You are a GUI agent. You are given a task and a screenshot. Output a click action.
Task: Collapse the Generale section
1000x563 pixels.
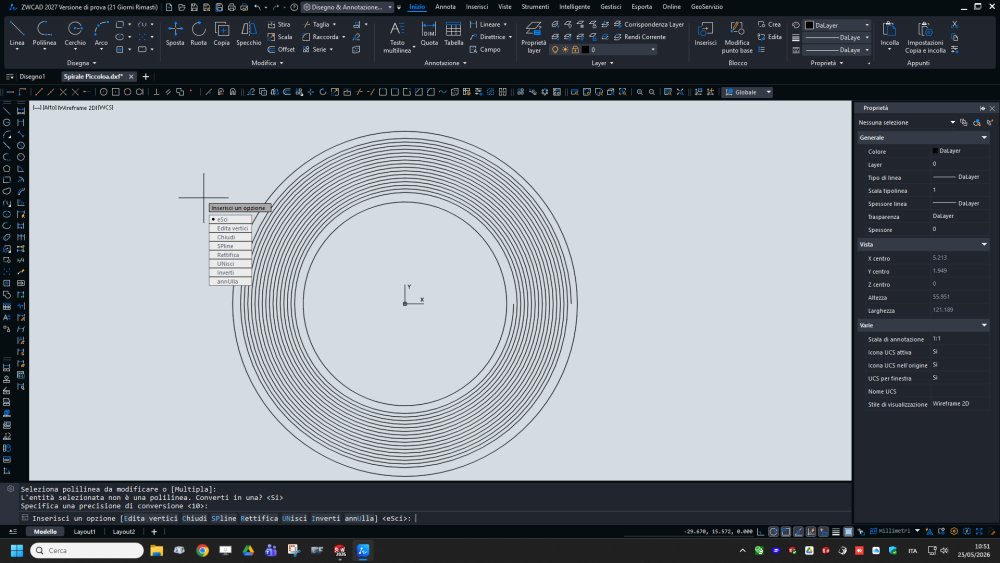coord(984,138)
